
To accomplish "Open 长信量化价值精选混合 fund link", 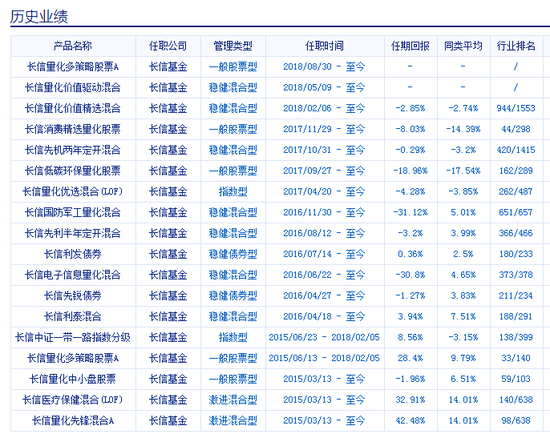I will pyautogui.click(x=73, y=108).
